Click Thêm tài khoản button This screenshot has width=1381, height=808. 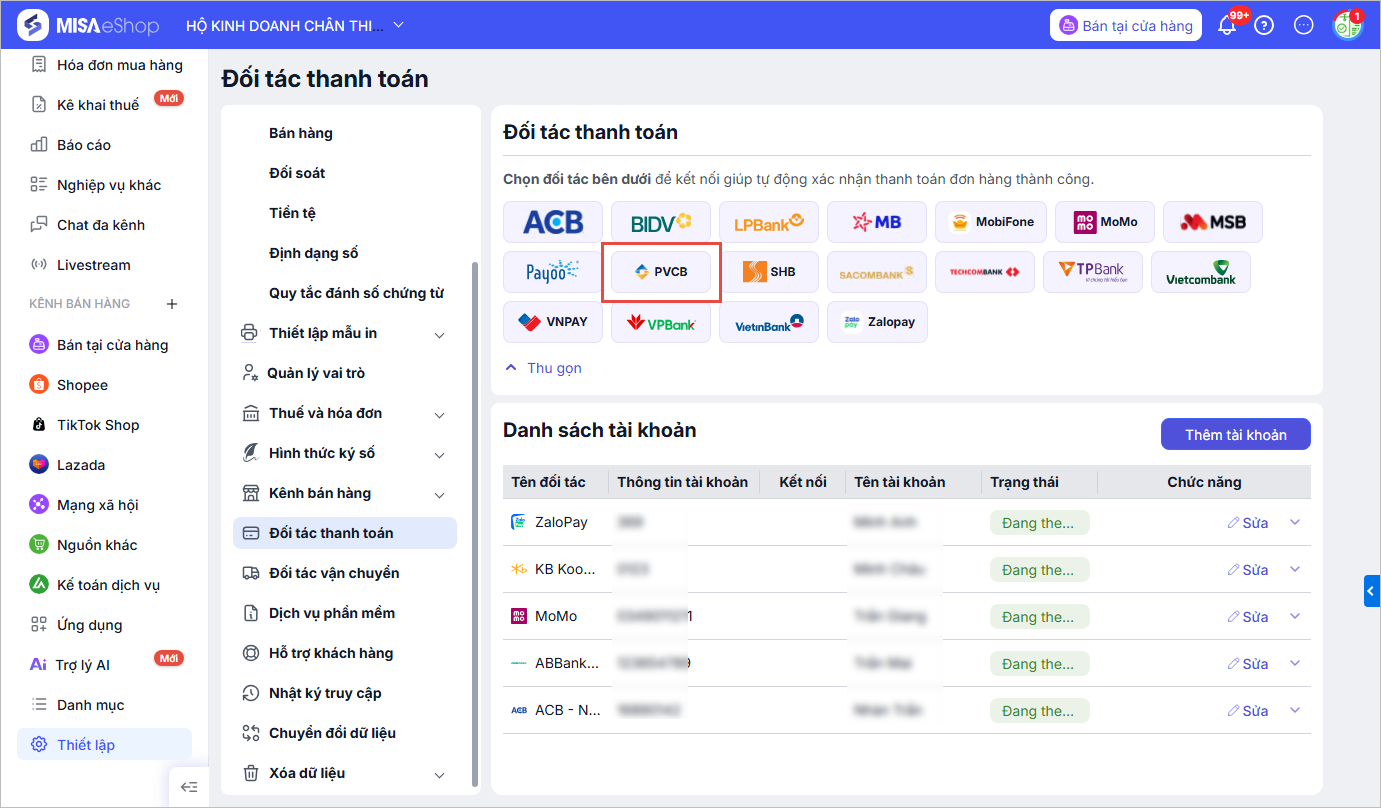coord(1236,434)
